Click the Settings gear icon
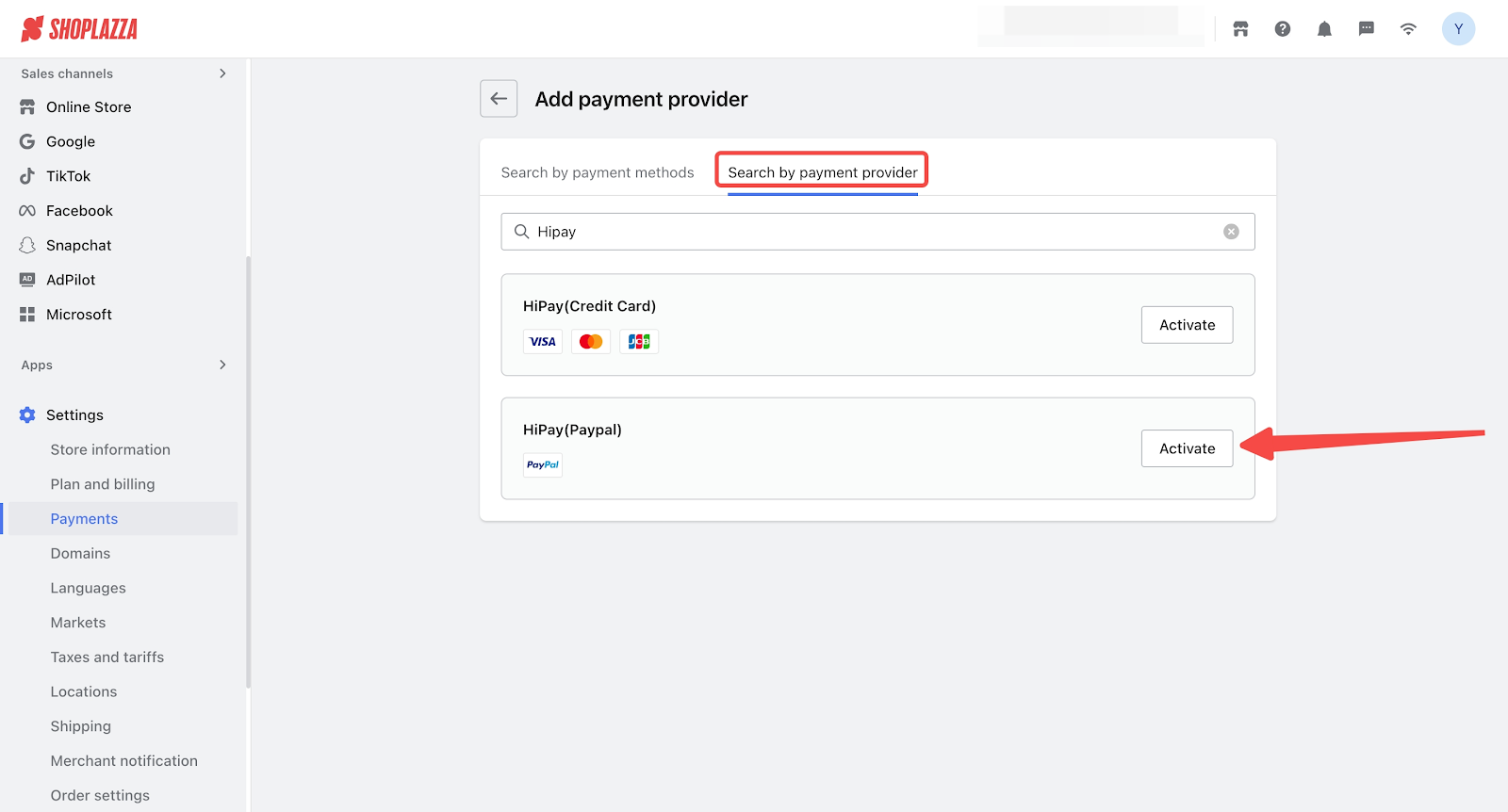 tap(27, 414)
